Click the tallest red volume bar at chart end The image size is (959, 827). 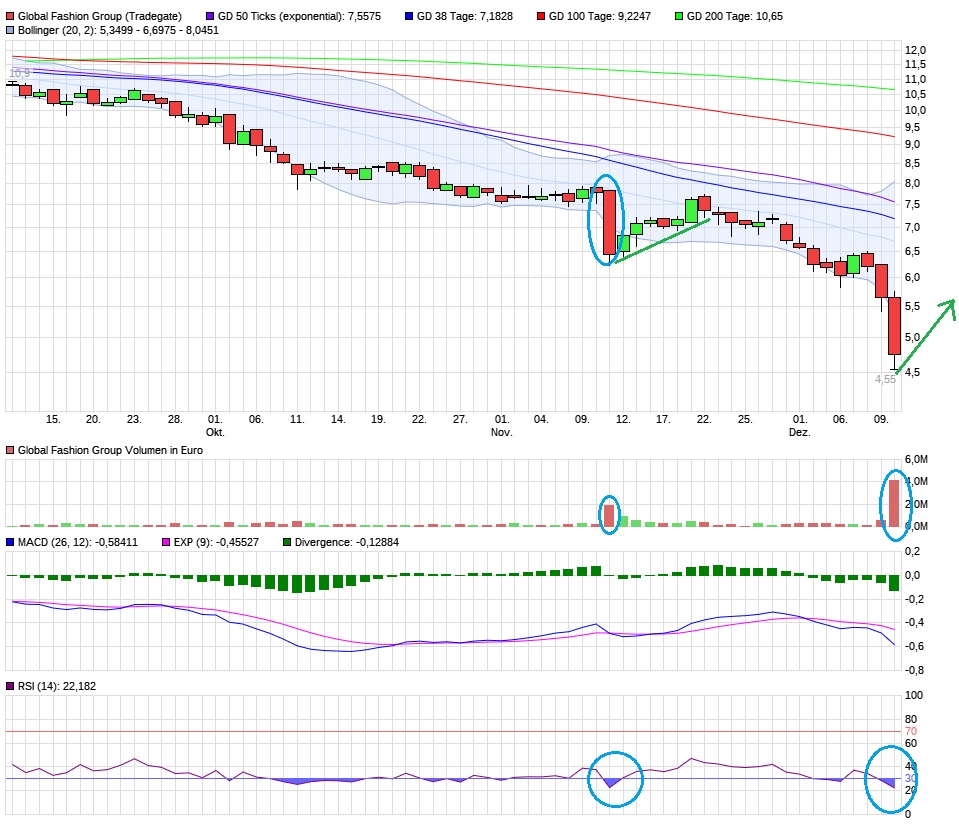[894, 503]
